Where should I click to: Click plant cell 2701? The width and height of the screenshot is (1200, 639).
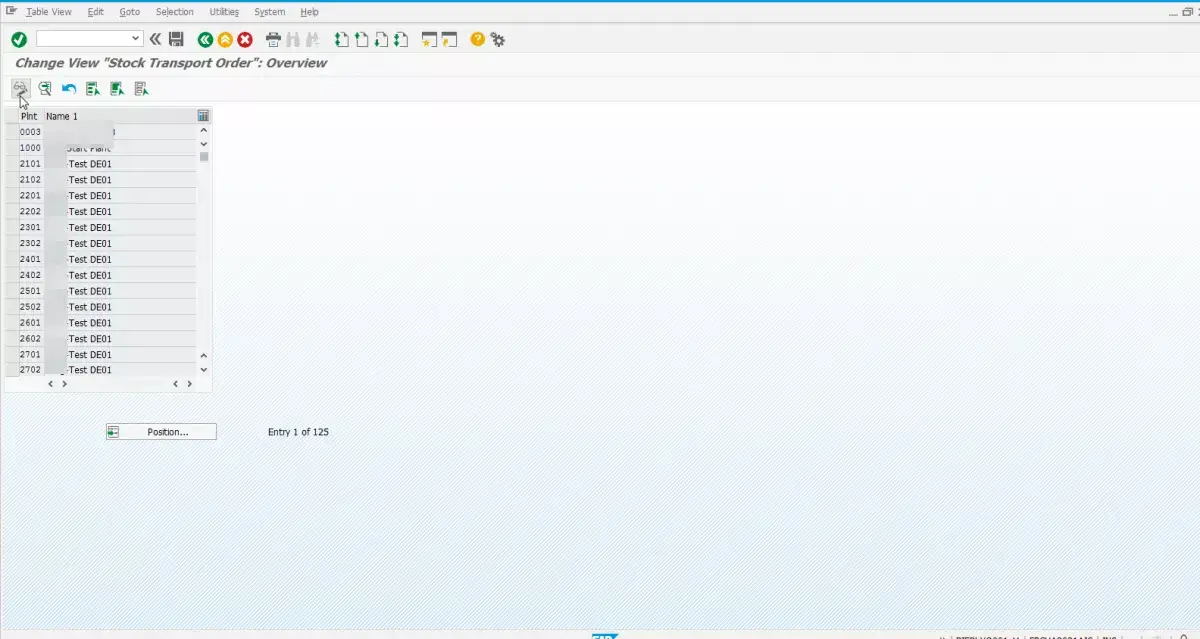click(x=31, y=355)
